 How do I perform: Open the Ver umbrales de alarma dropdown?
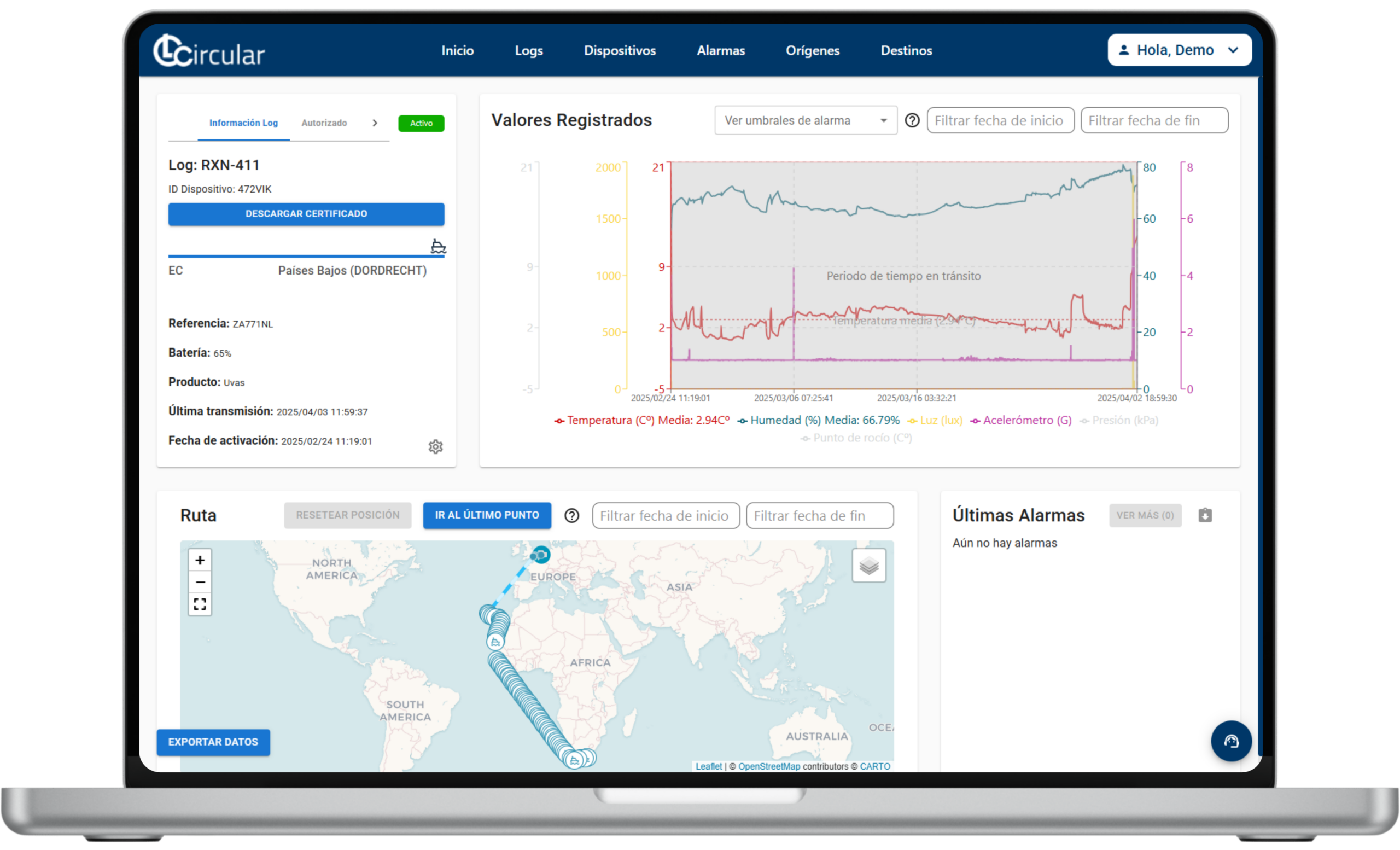click(x=804, y=120)
